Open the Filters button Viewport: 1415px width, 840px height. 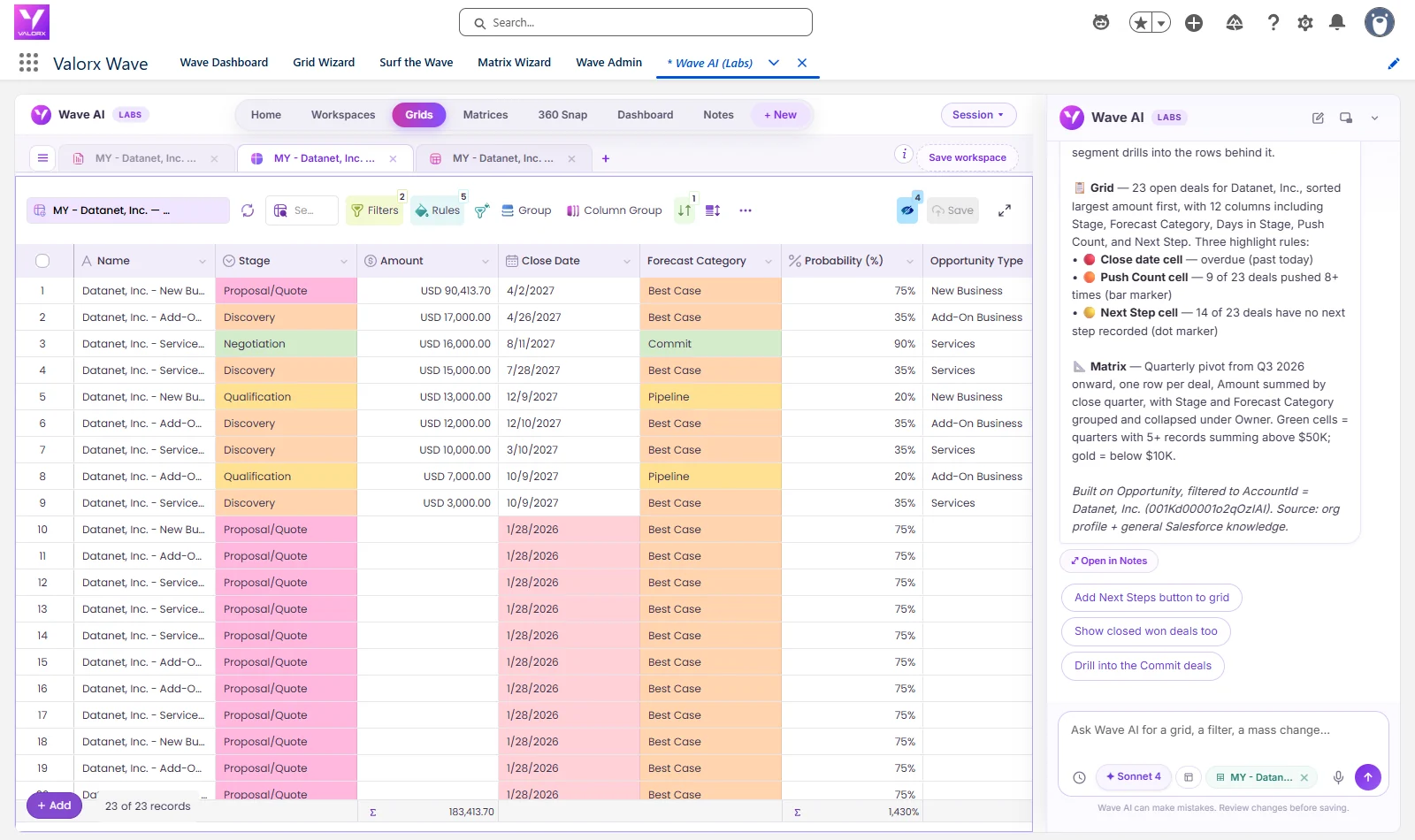tap(375, 210)
